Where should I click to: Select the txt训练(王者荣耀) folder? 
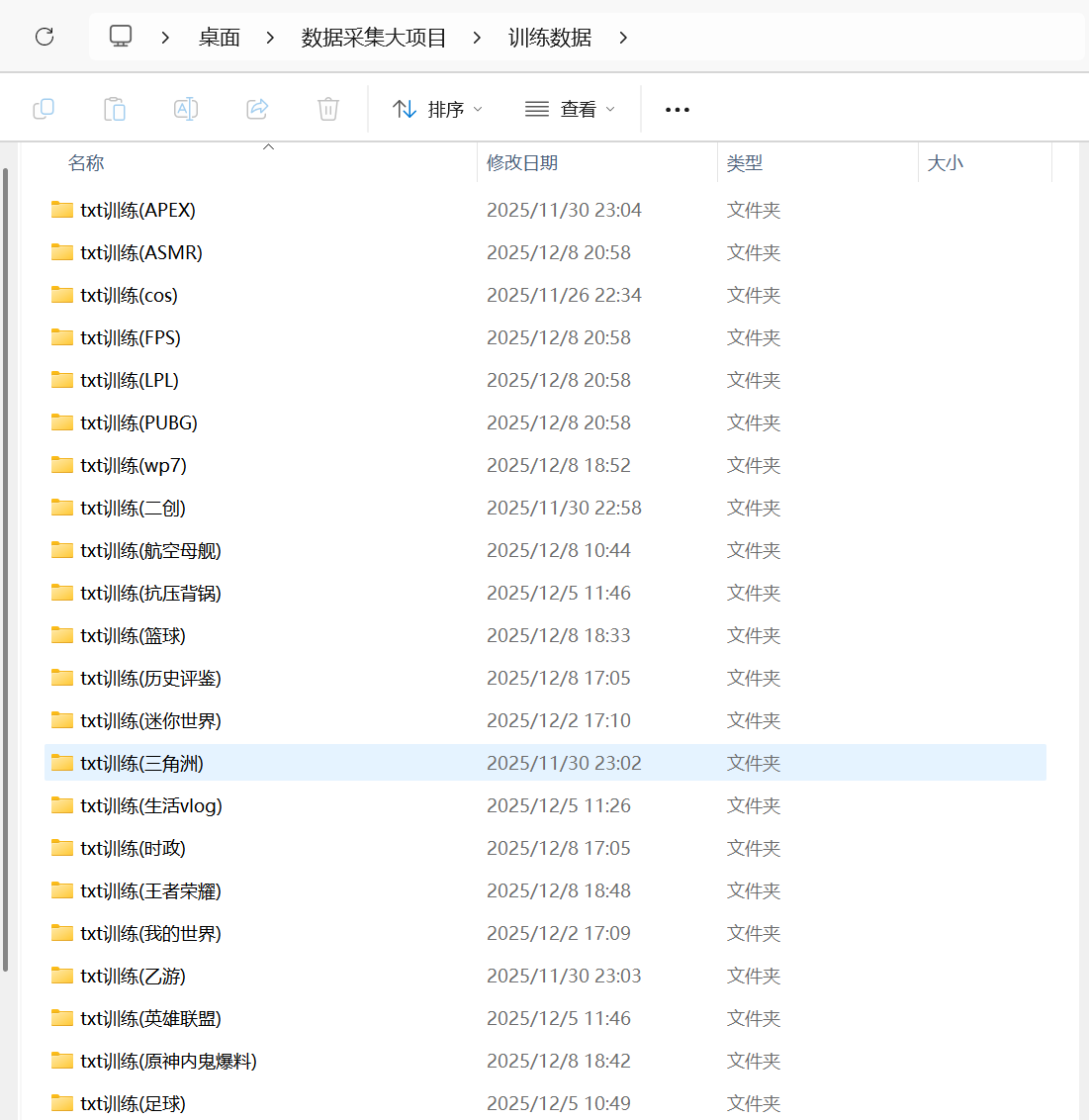[150, 889]
